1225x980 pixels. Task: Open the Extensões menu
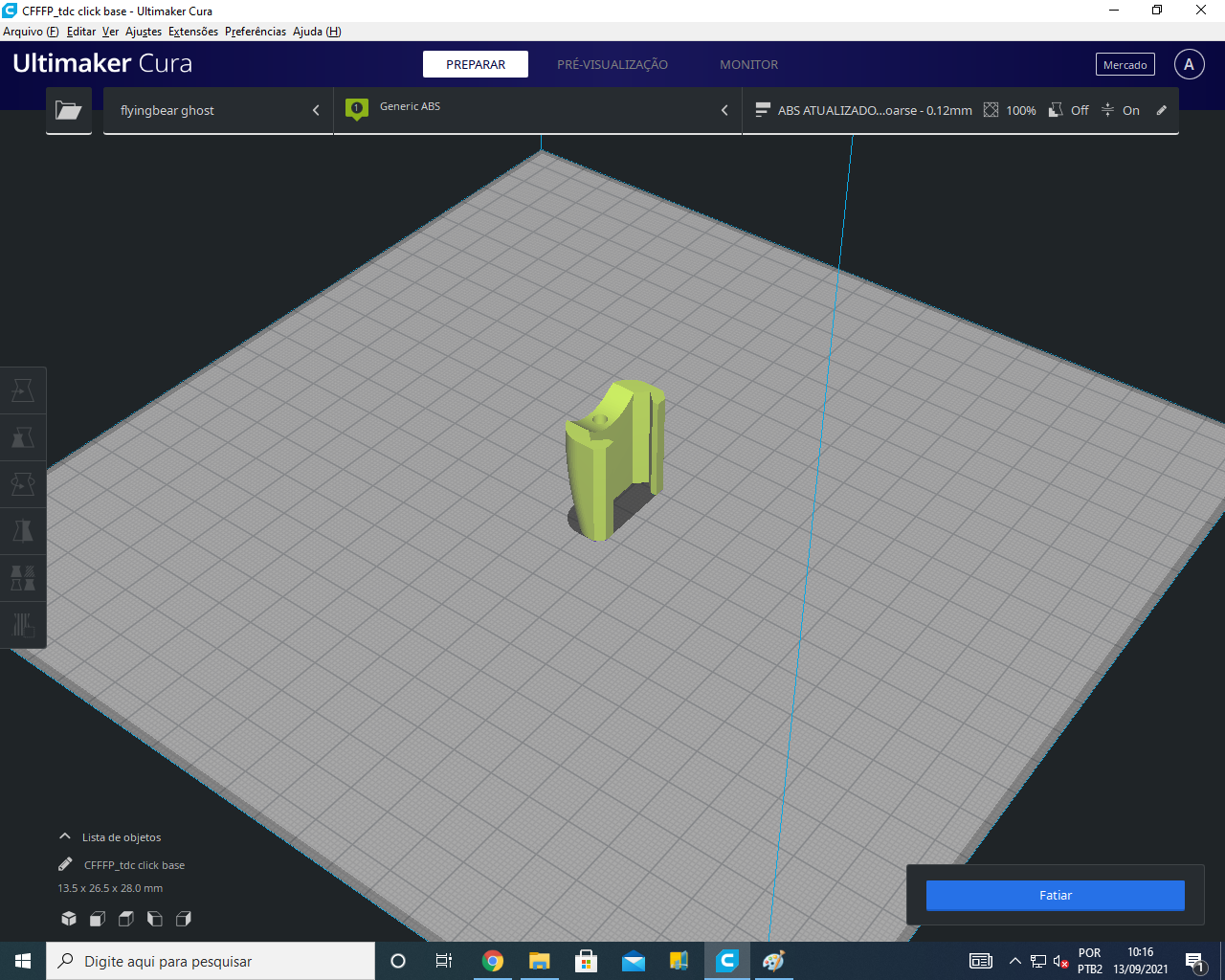click(193, 32)
